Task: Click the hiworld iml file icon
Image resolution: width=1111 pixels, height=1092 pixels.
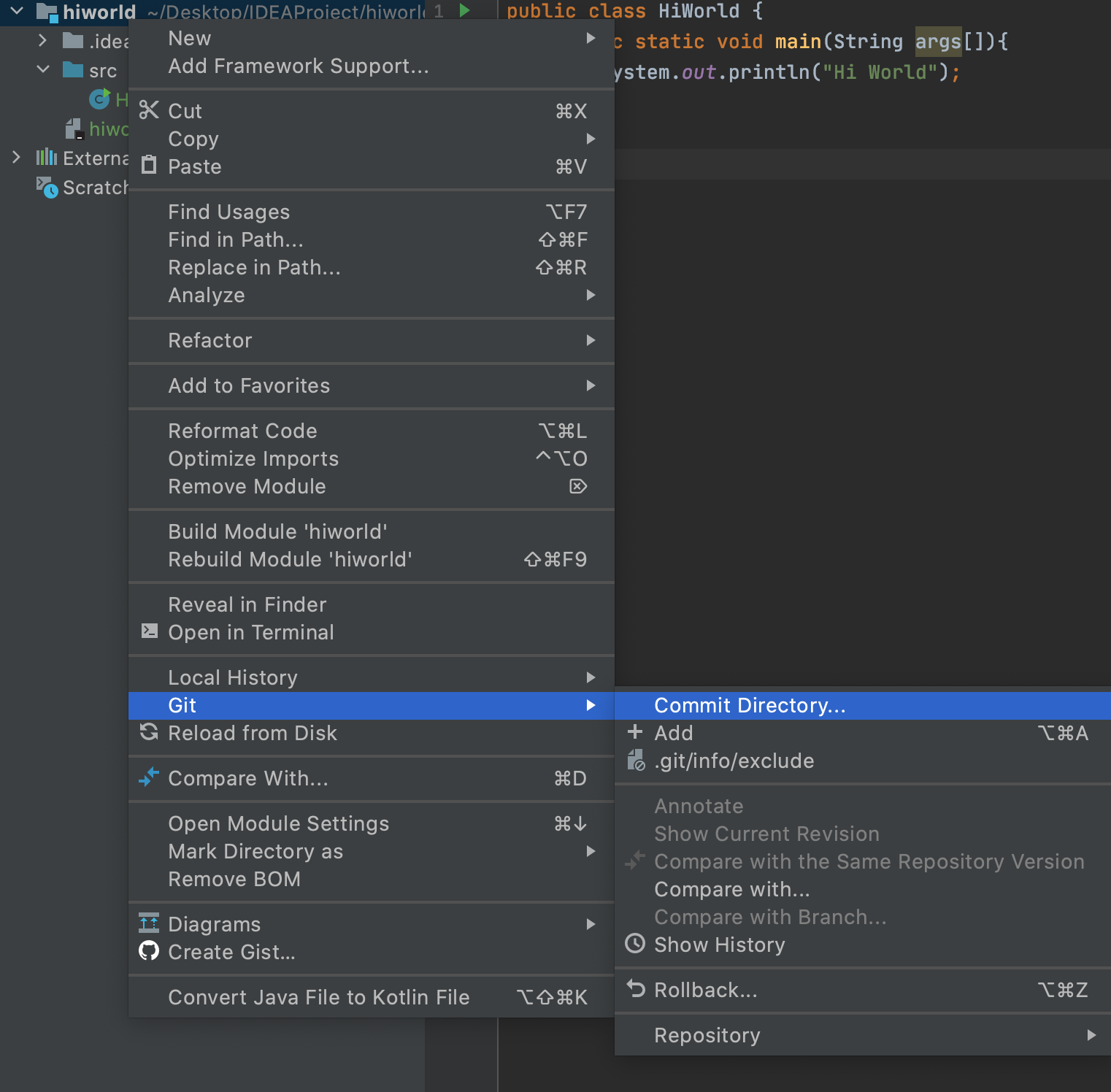Action: coord(73,128)
